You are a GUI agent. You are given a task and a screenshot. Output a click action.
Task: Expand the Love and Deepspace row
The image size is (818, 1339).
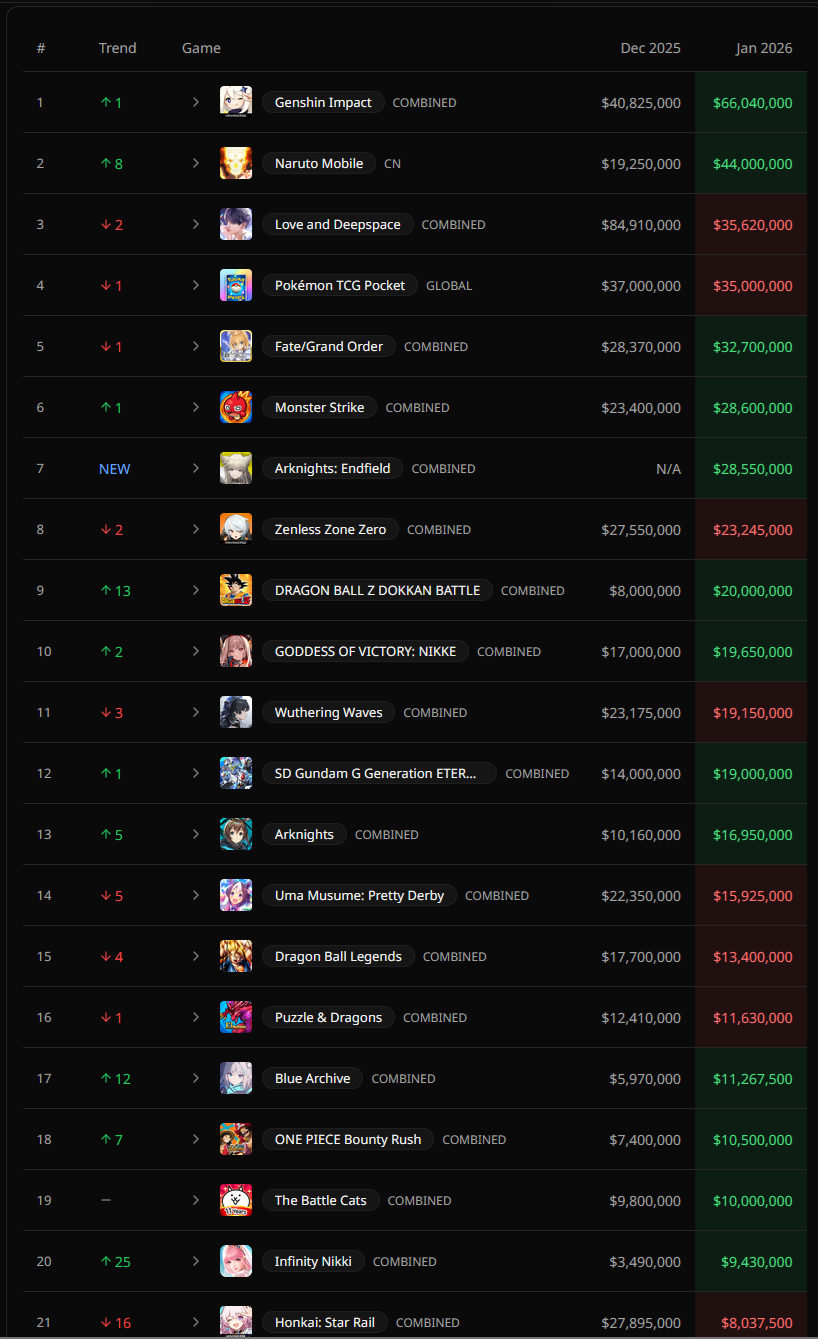coord(196,224)
